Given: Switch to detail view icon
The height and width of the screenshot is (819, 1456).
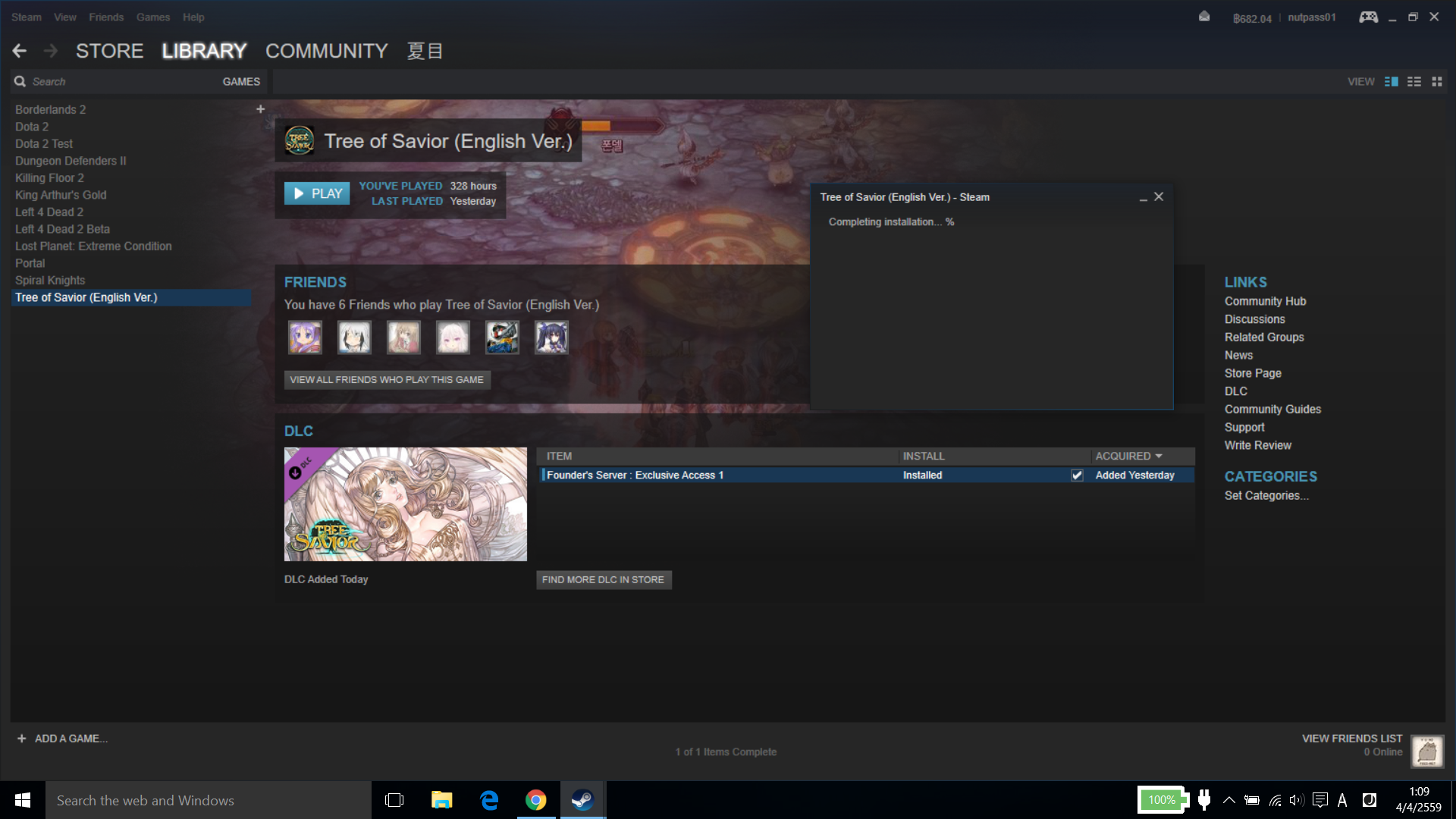Looking at the screenshot, I should click(x=1391, y=81).
